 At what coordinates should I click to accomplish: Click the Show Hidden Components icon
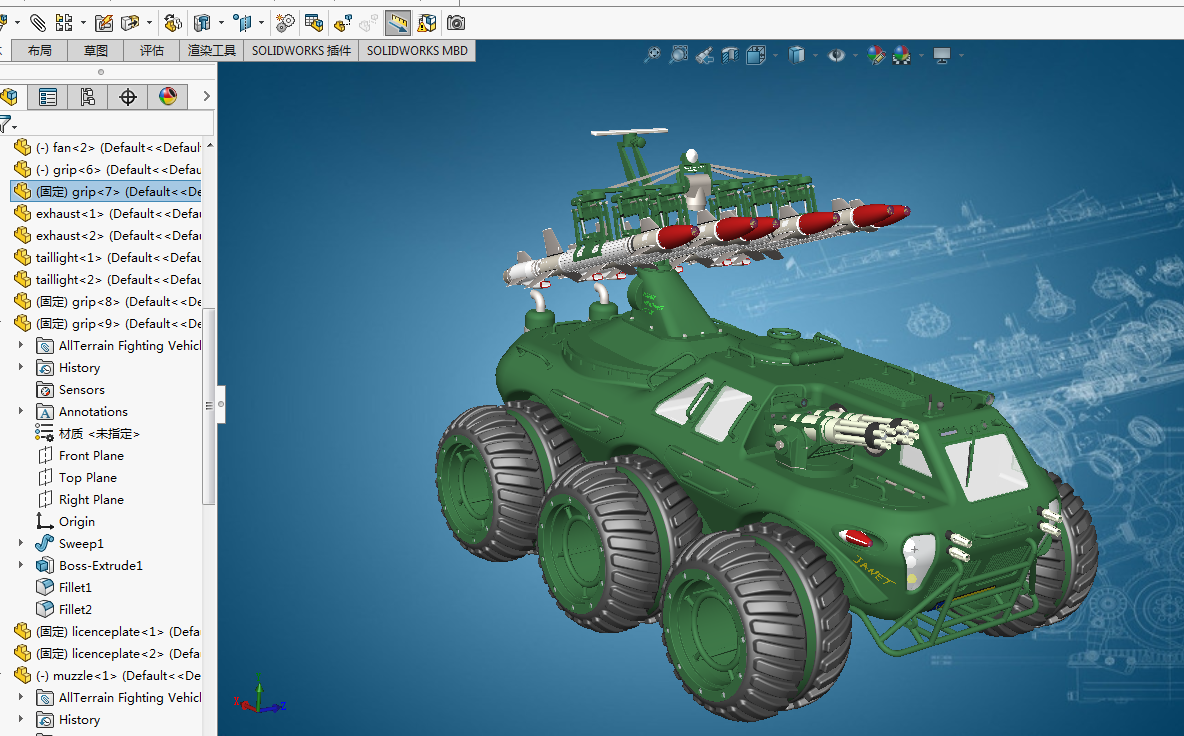click(173, 23)
